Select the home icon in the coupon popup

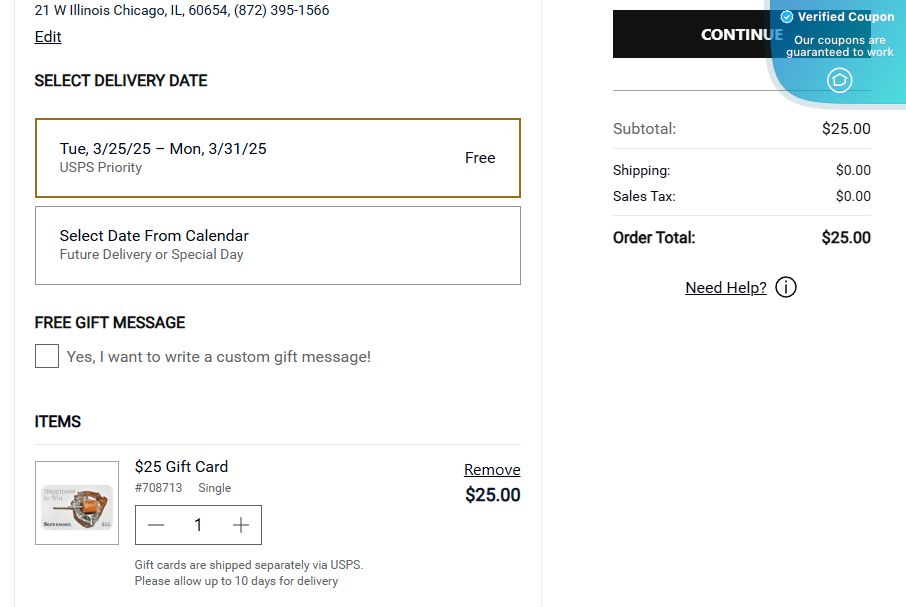coord(839,80)
